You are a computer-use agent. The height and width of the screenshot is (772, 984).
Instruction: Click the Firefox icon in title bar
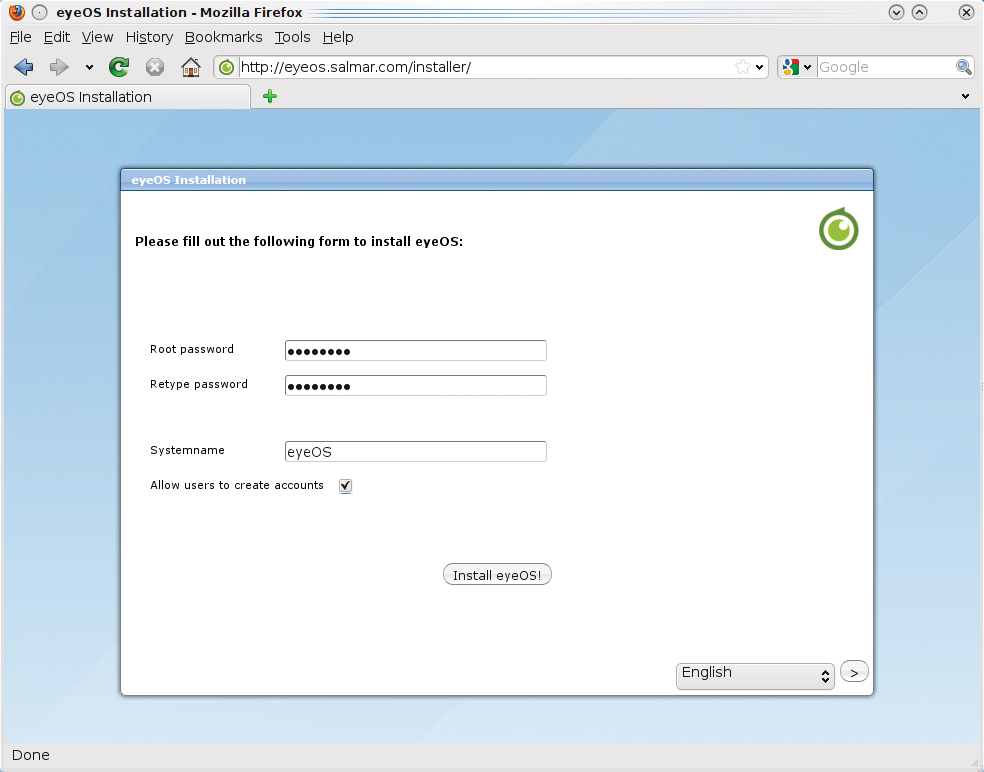tap(17, 12)
